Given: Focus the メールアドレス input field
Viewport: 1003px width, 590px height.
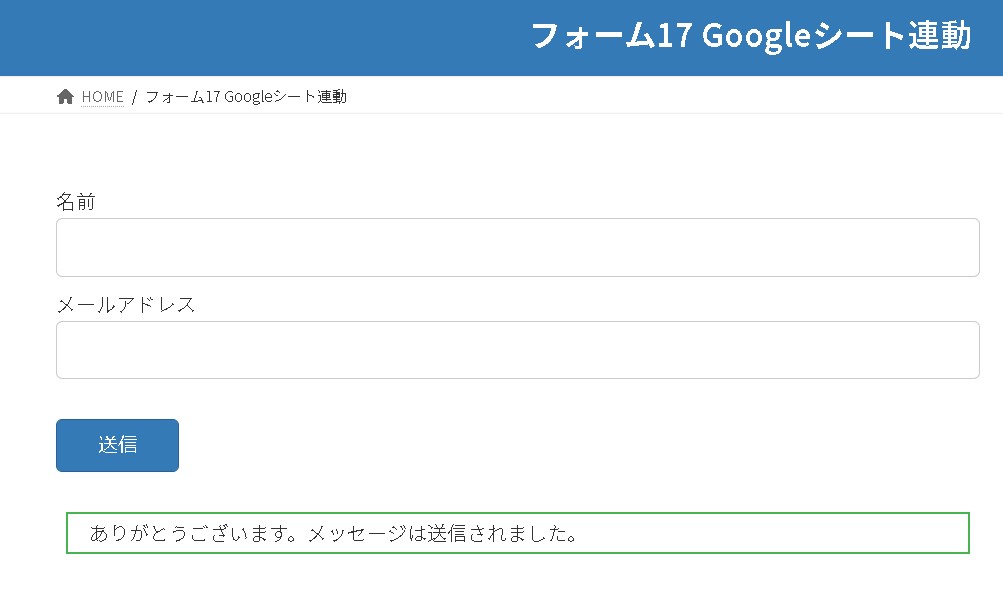Looking at the screenshot, I should 517,350.
